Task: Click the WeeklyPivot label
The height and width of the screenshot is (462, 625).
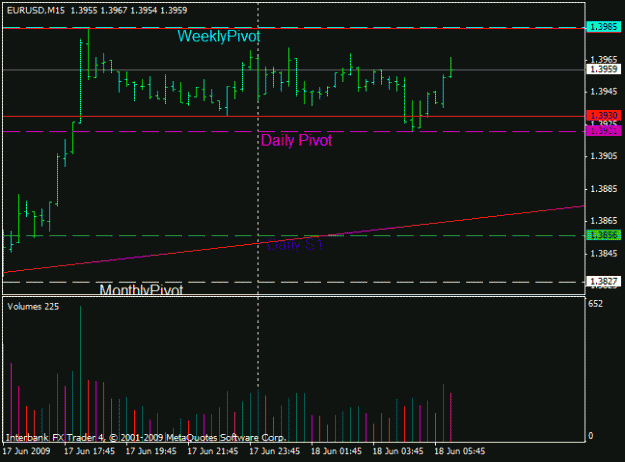Action: (x=218, y=36)
